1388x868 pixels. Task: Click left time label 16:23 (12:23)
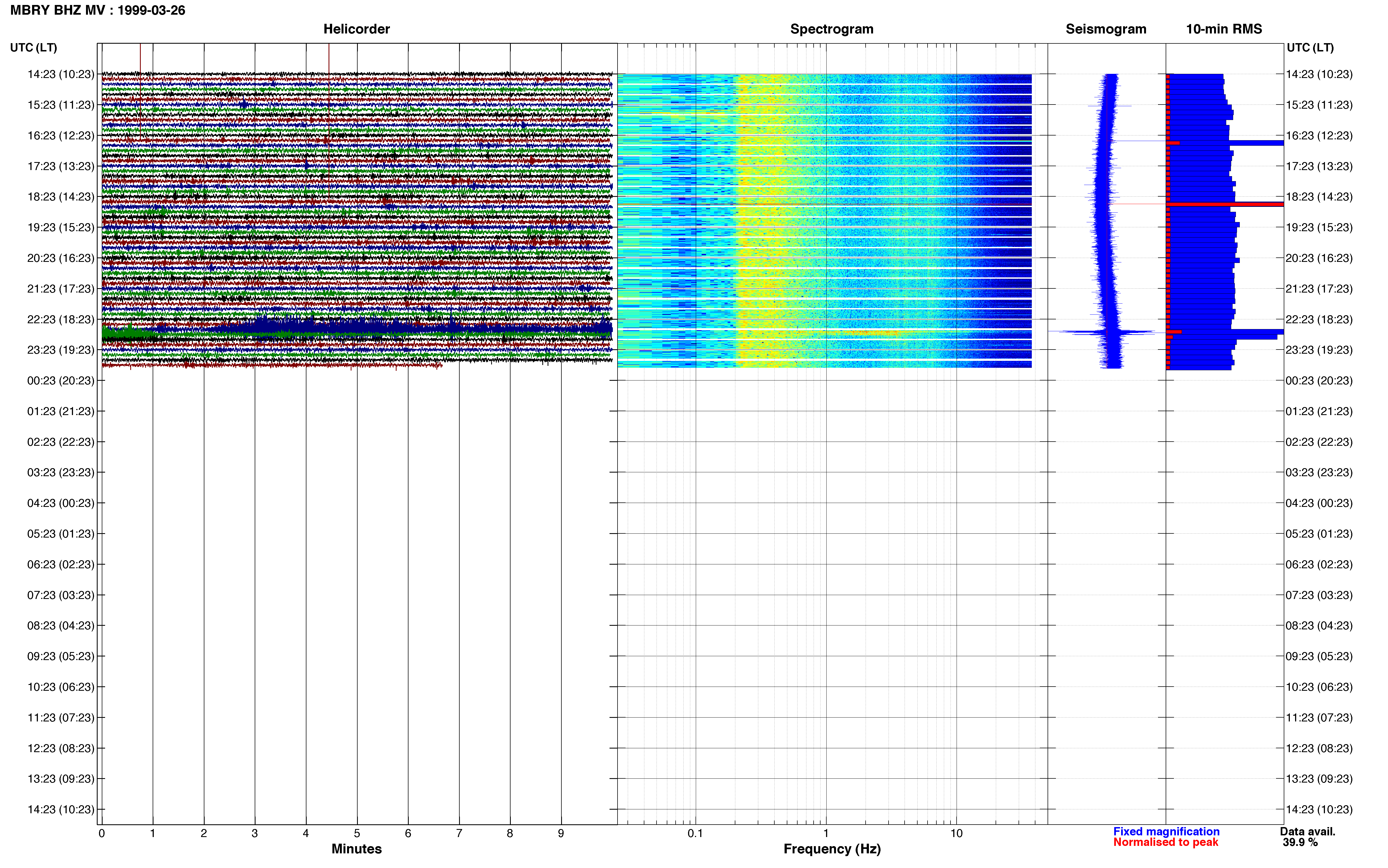click(x=60, y=135)
